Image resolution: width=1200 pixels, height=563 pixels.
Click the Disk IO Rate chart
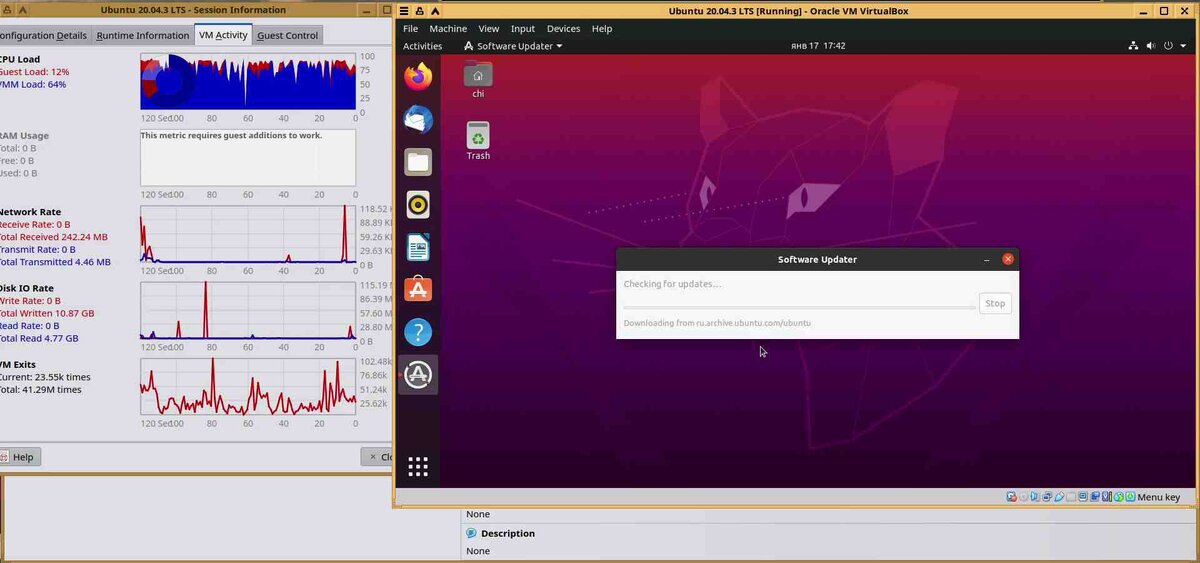click(248, 310)
